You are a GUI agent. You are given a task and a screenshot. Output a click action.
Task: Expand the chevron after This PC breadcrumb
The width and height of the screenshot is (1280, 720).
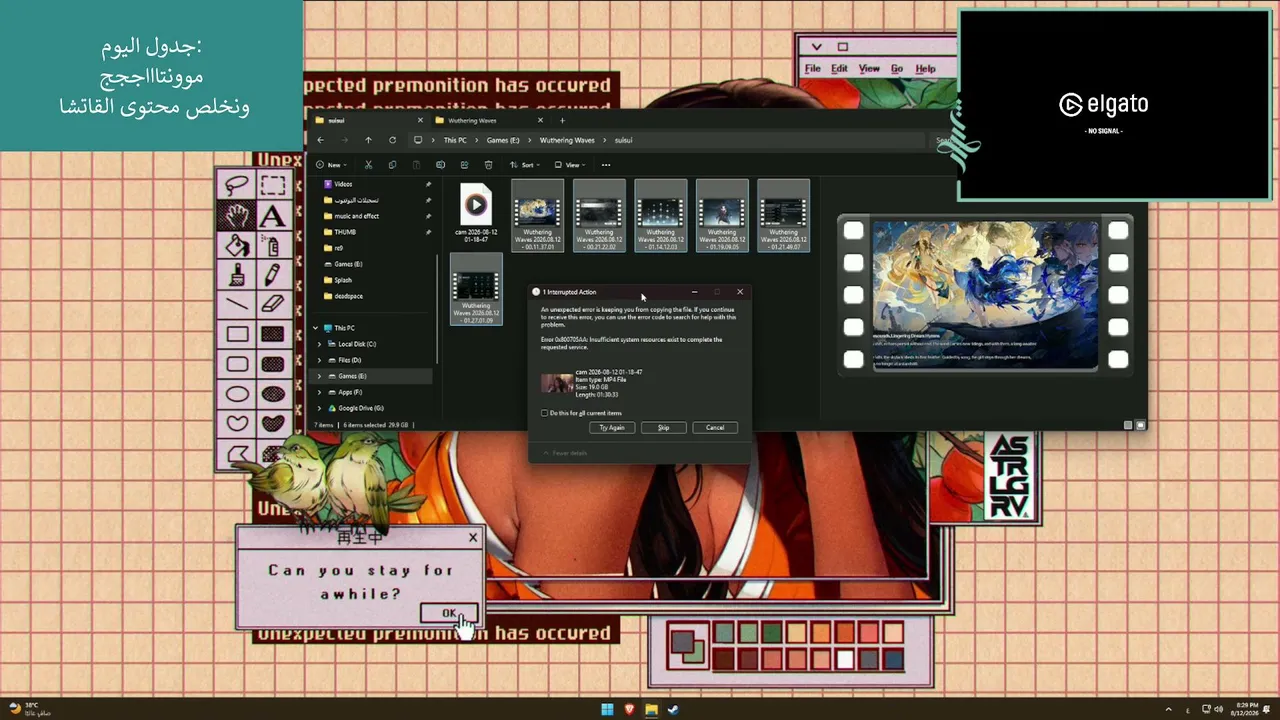coord(477,140)
